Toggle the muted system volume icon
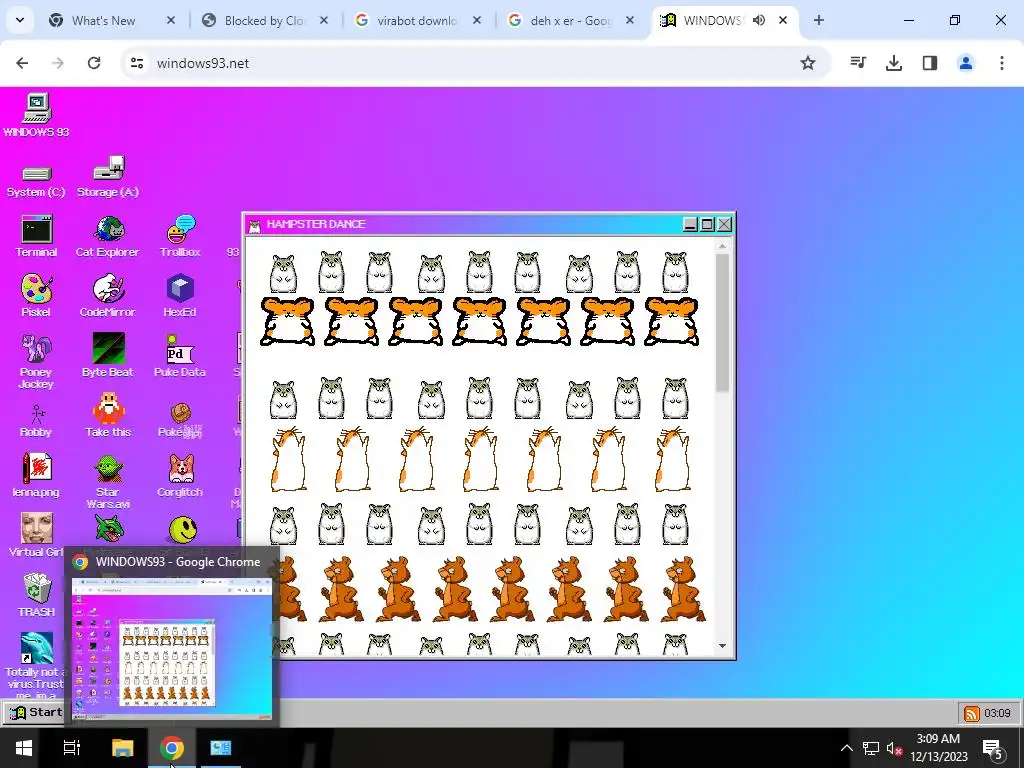1024x768 pixels. click(x=895, y=748)
